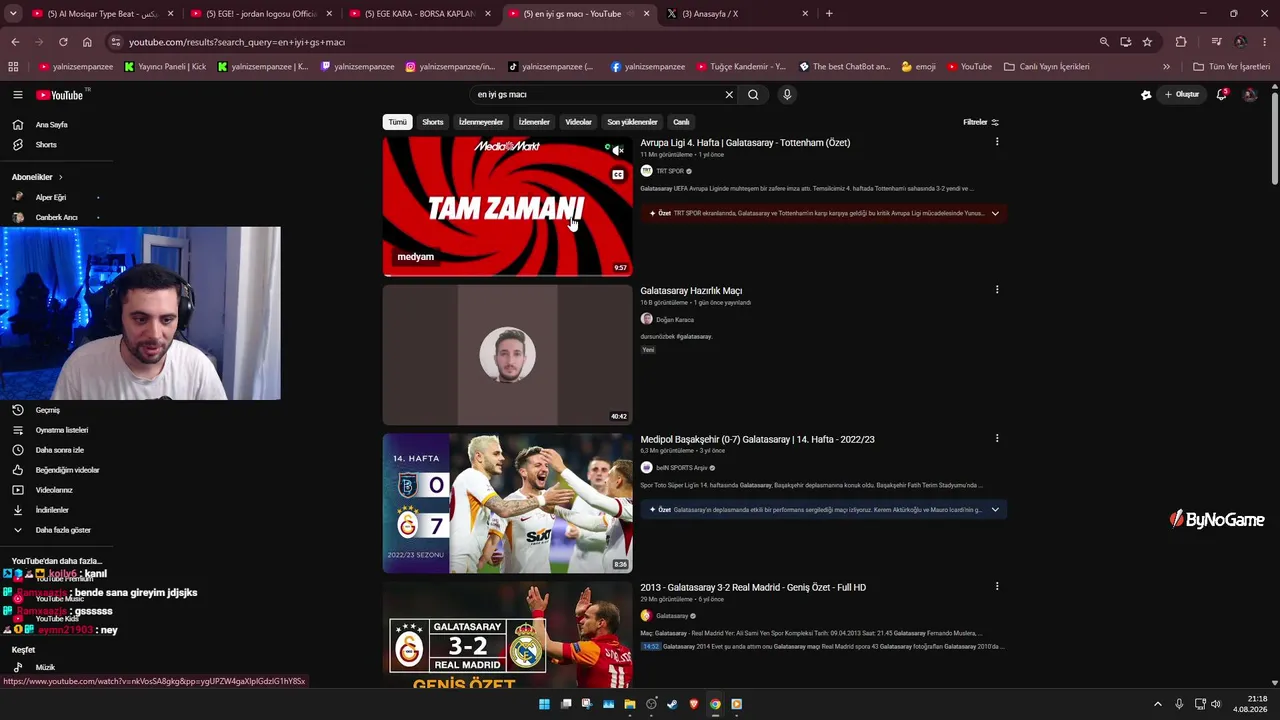Bookmark this page with the star icon
The height and width of the screenshot is (720, 1280).
[1147, 42]
